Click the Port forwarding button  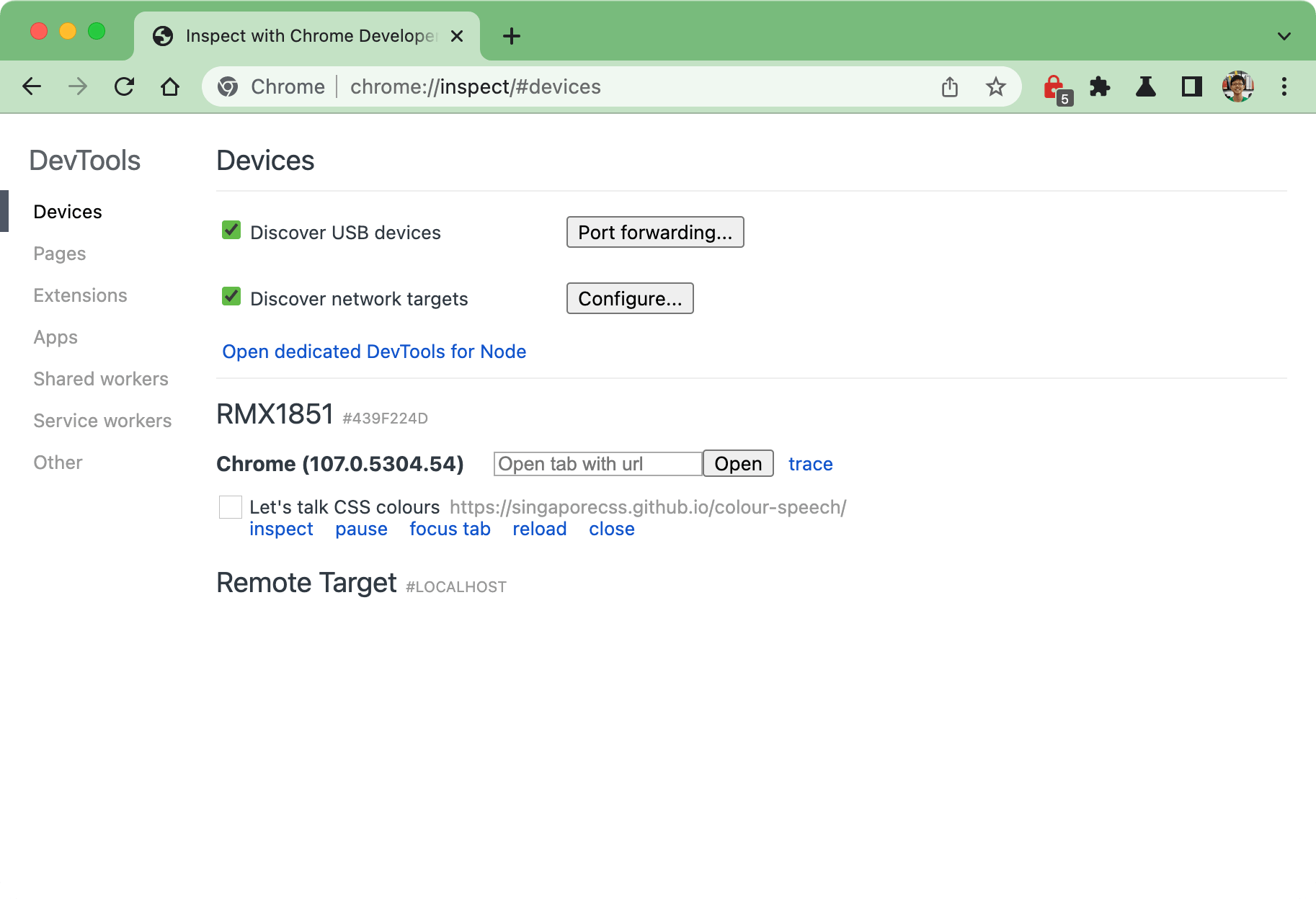click(x=655, y=232)
